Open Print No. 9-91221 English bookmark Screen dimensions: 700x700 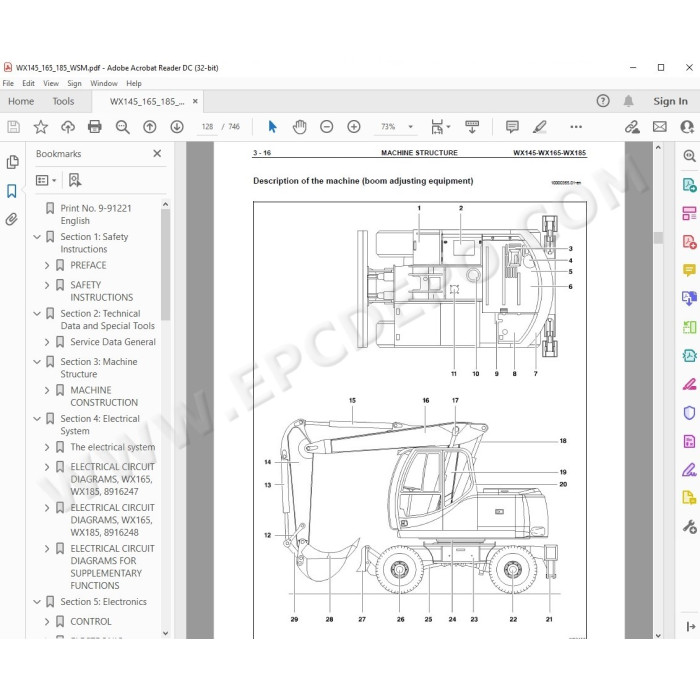tap(96, 214)
